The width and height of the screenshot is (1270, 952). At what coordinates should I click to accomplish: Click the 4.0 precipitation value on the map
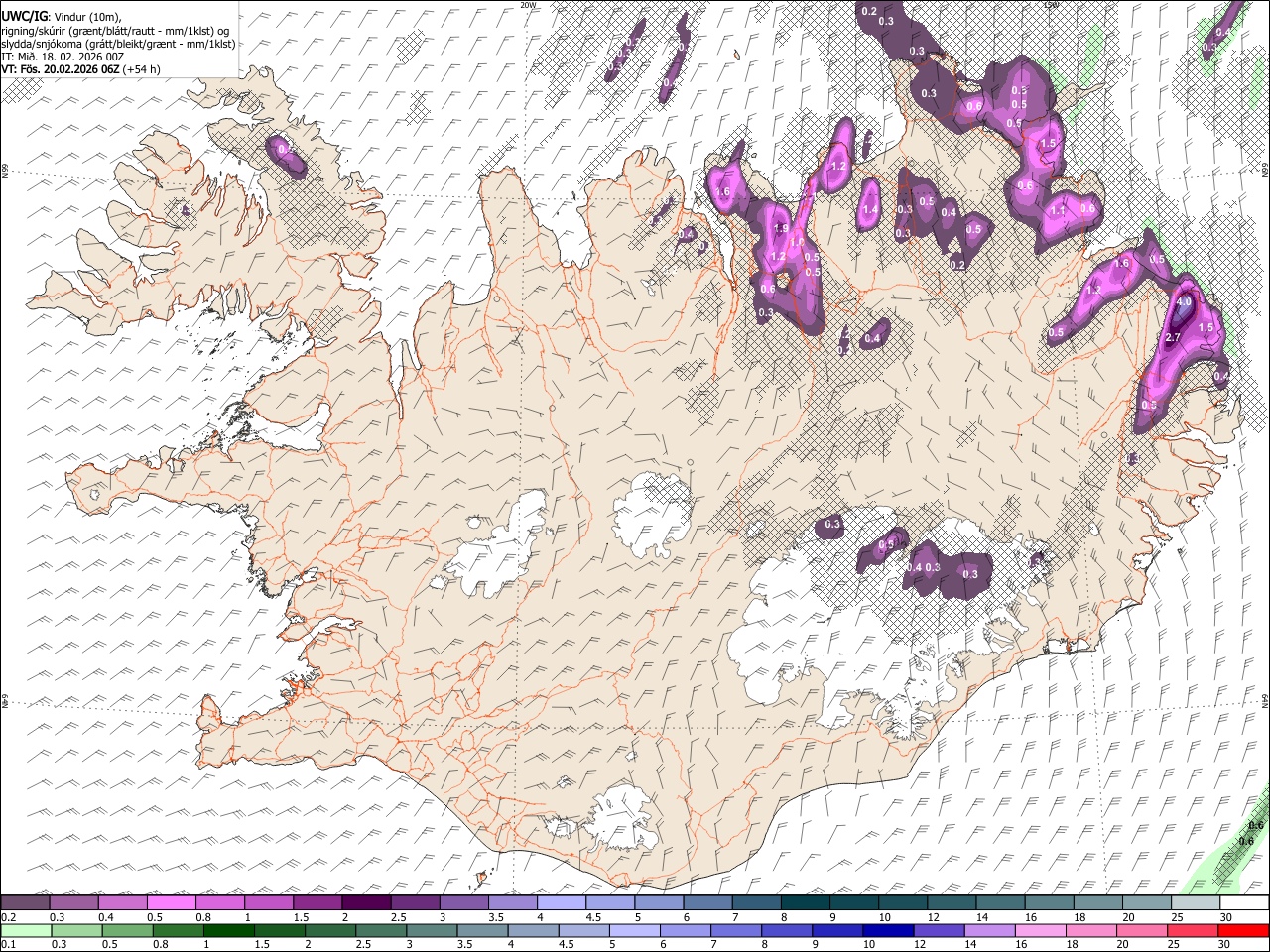(x=1183, y=302)
